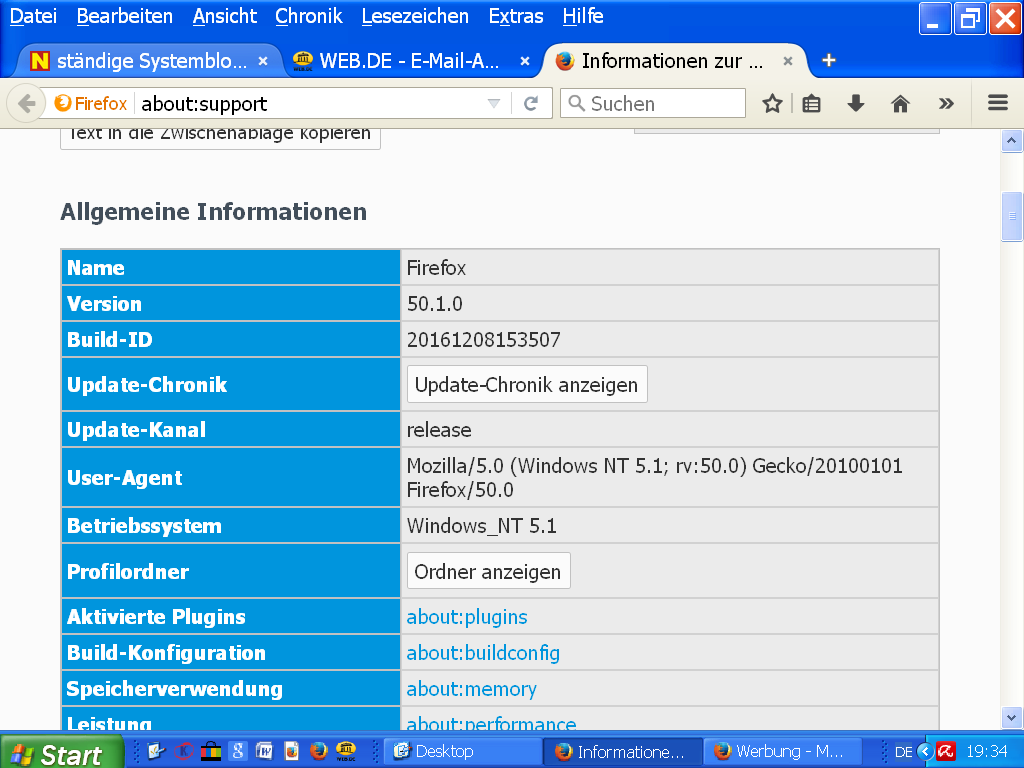Click the search magnifier icon
1024x768 pixels.
[576, 103]
